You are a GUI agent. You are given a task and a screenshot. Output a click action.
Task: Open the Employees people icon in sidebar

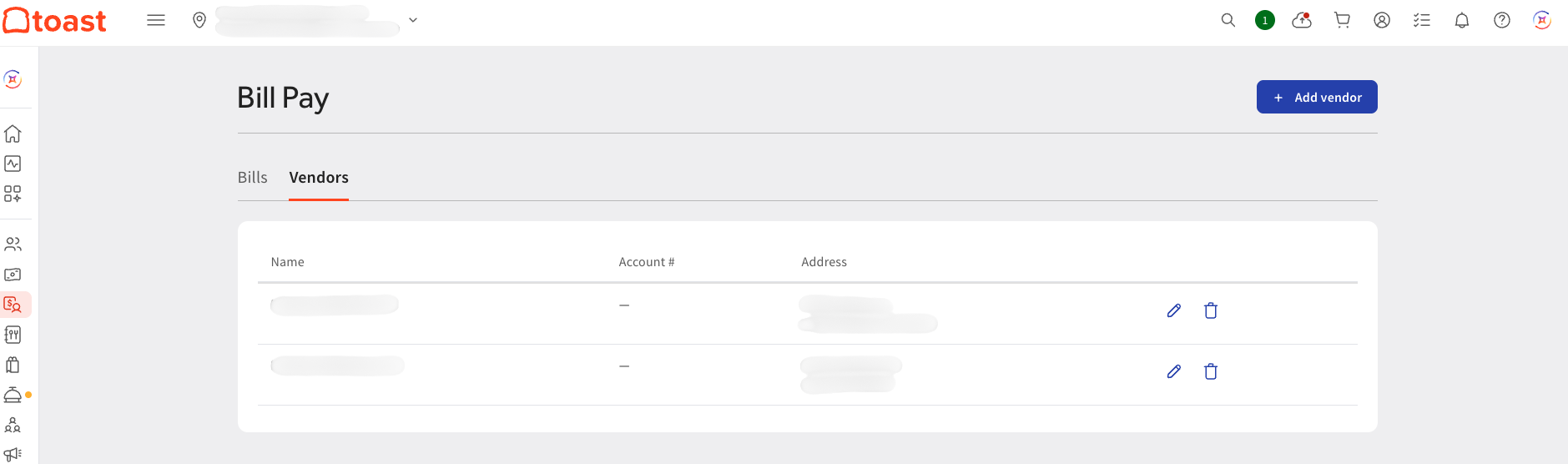tap(13, 245)
